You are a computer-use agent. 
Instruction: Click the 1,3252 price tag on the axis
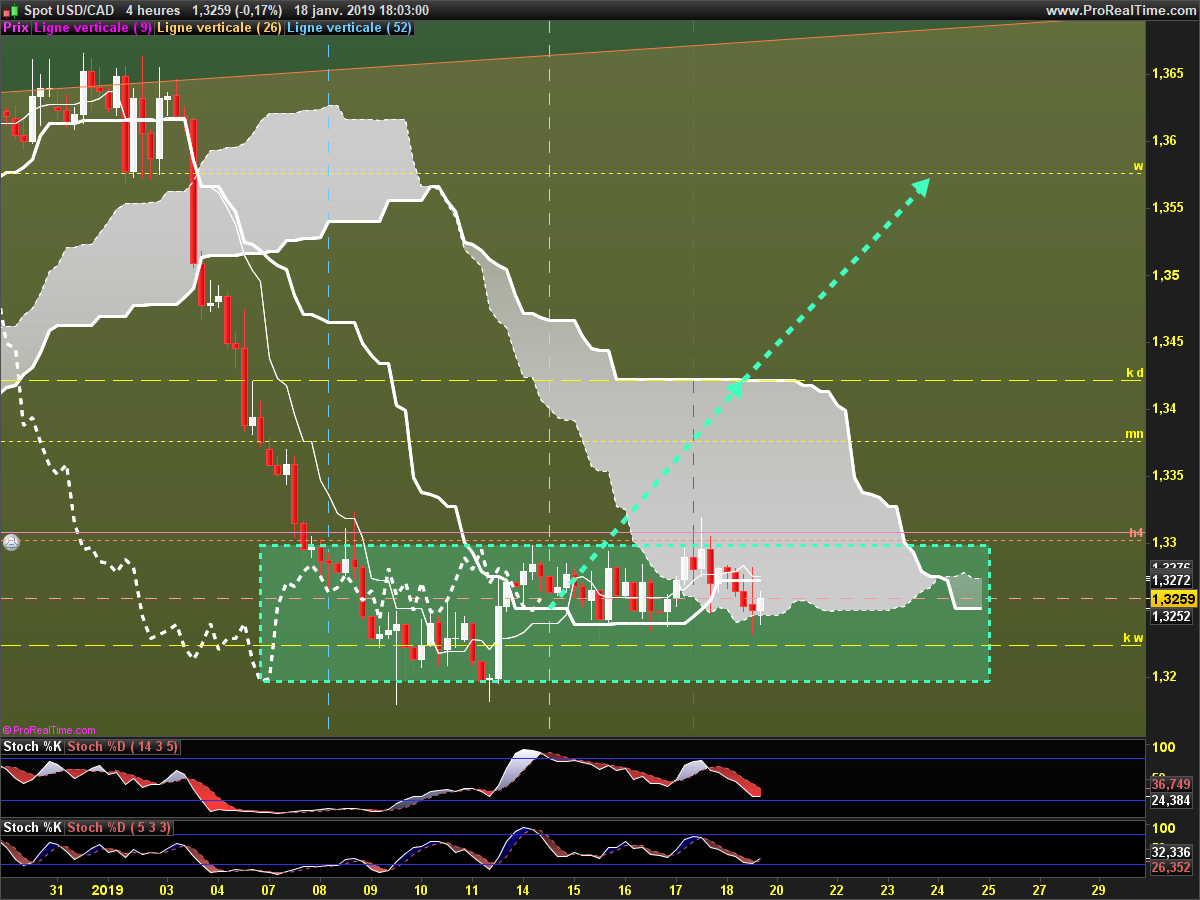click(x=1170, y=617)
